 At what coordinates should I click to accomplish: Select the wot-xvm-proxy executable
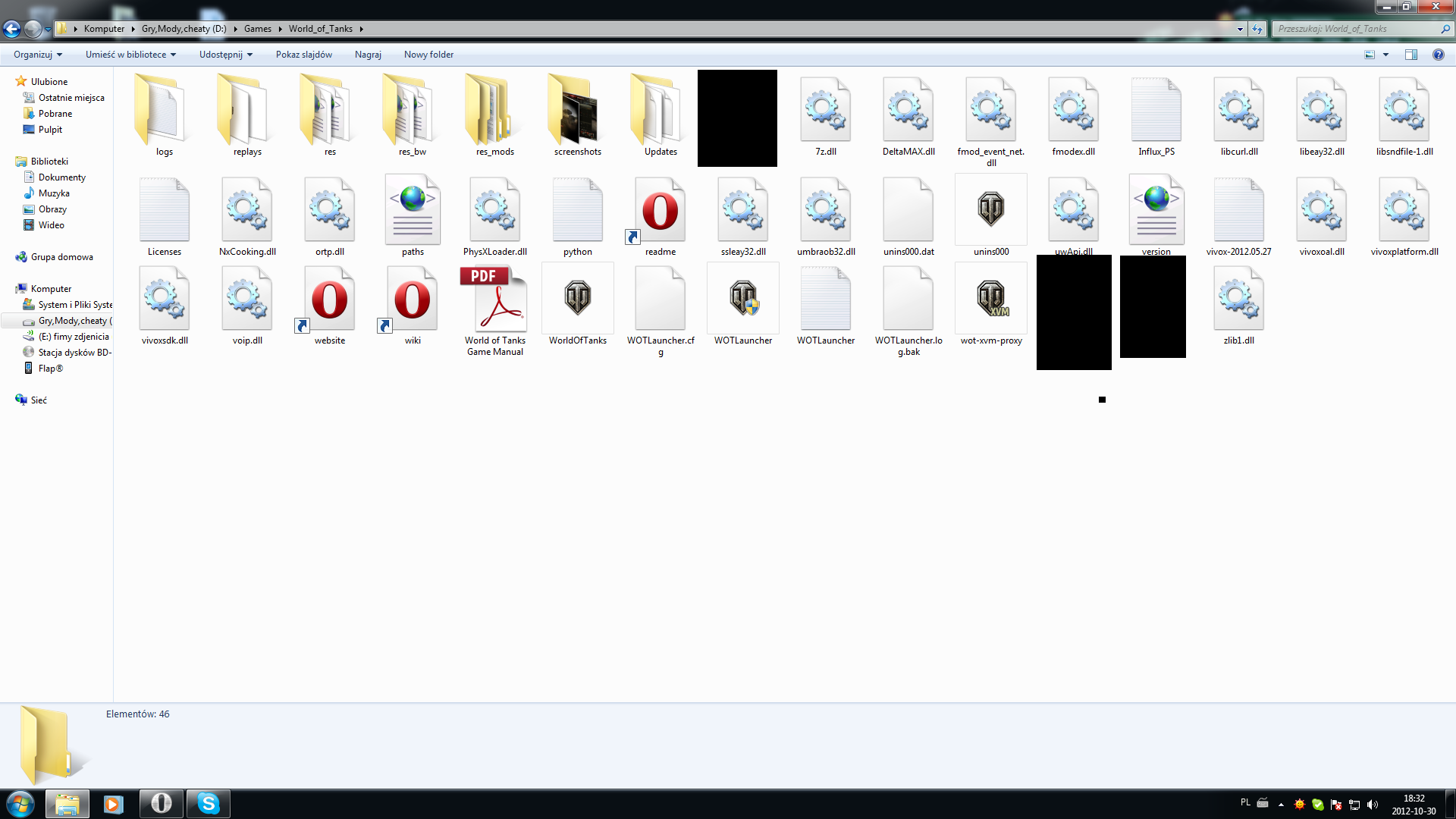[991, 304]
